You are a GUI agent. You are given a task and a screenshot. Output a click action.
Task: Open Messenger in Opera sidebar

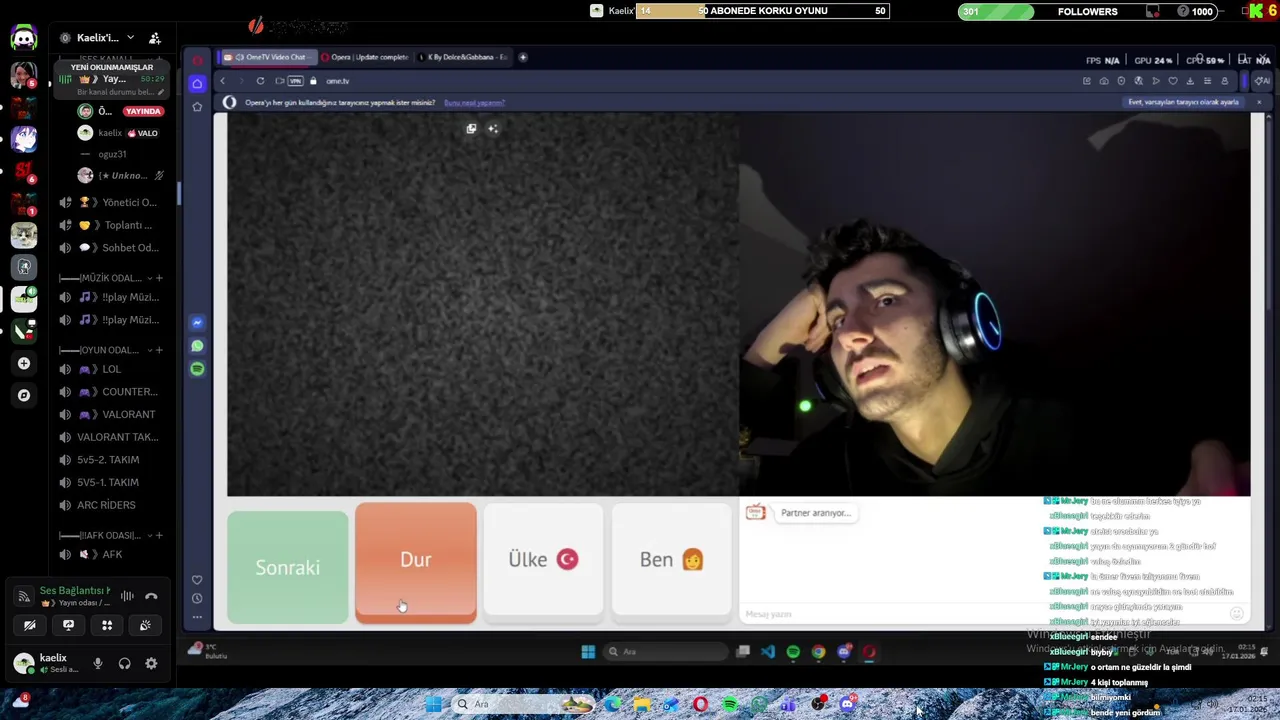click(197, 323)
